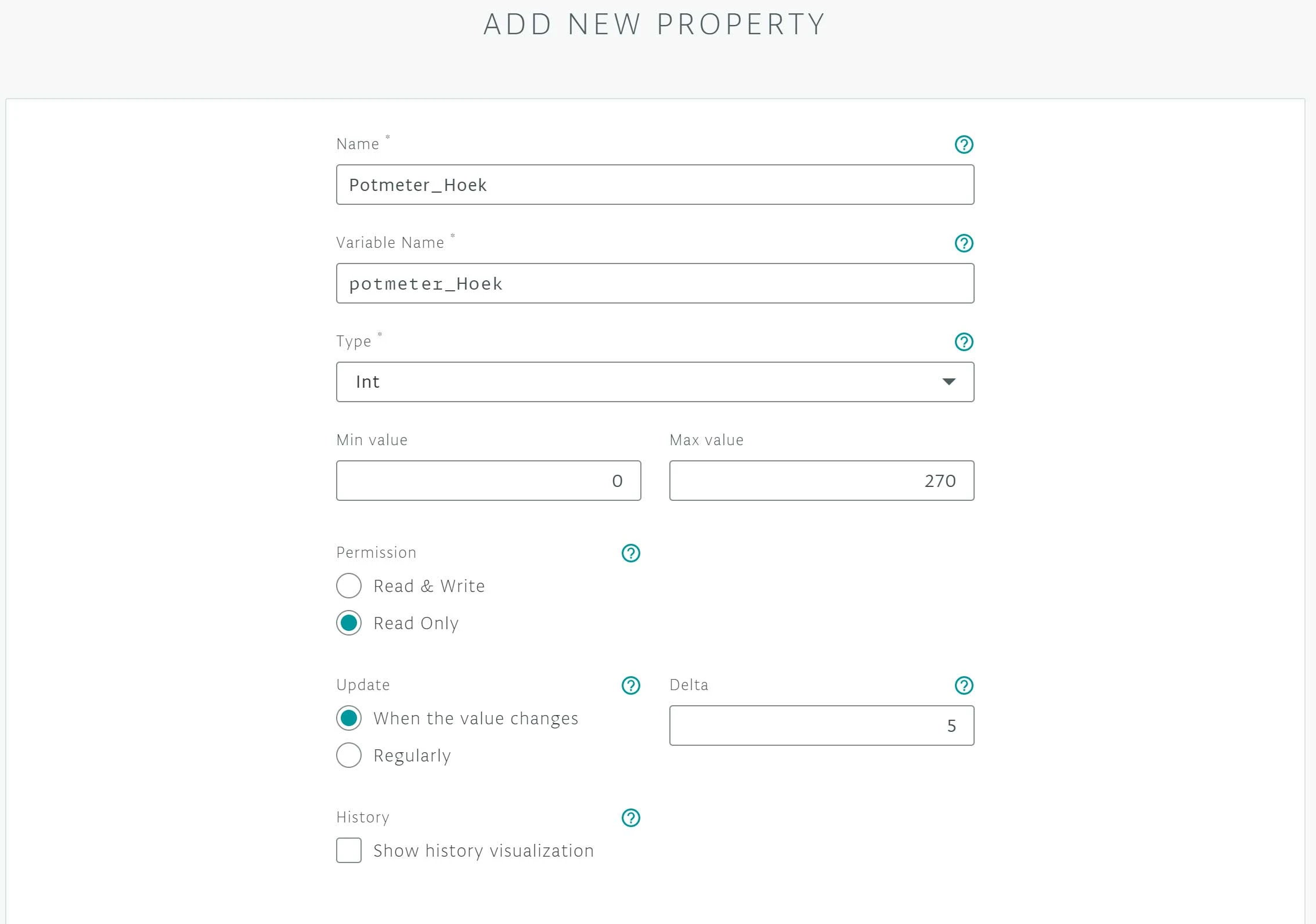Focus the Delta input showing 5

pos(821,726)
